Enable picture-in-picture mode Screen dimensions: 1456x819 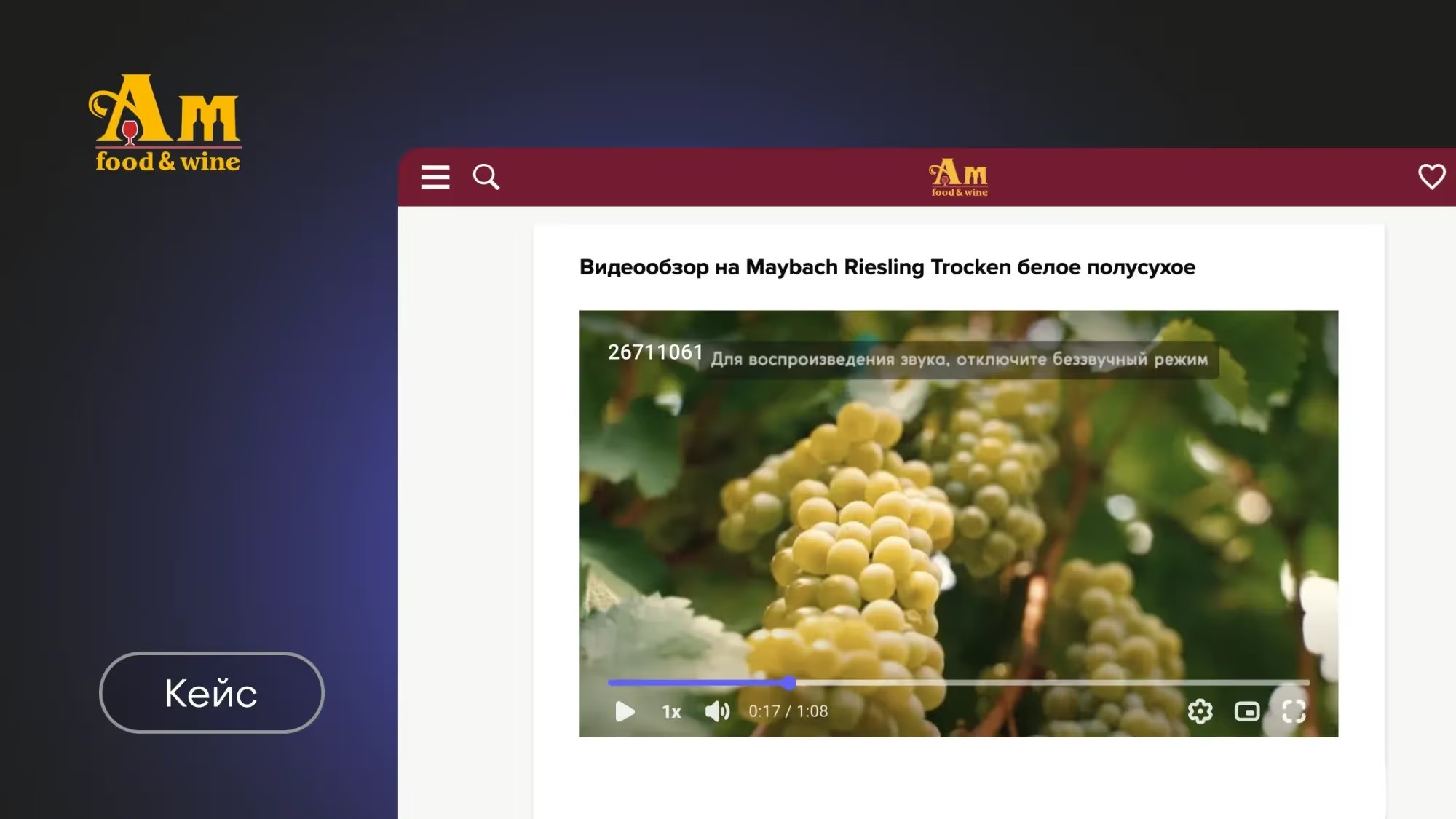point(1246,711)
